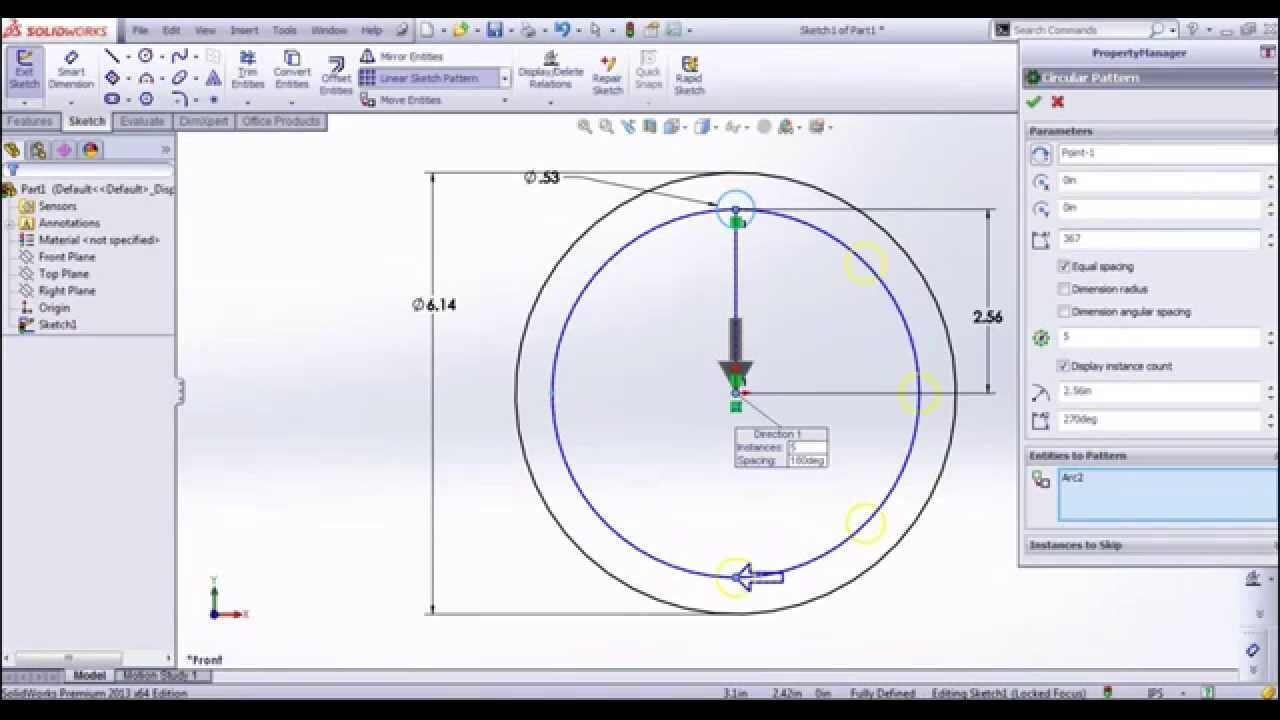Image resolution: width=1280 pixels, height=720 pixels.
Task: Toggle the Equal spacing checkbox
Action: point(1064,267)
